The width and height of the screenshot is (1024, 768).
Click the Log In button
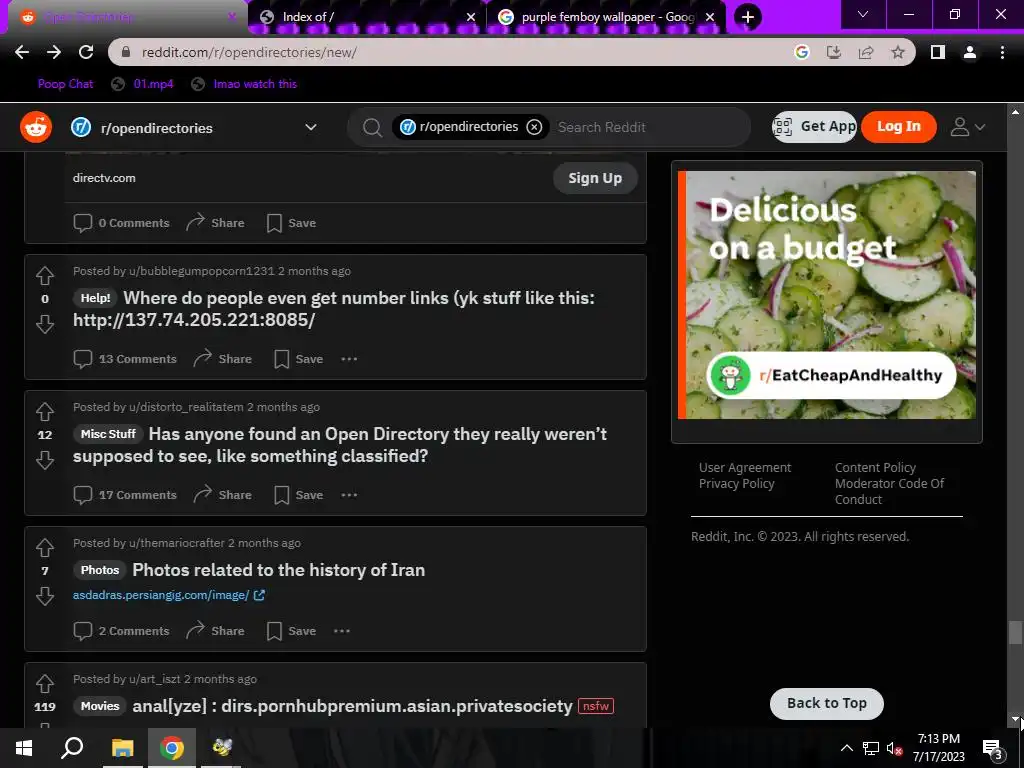tap(899, 127)
